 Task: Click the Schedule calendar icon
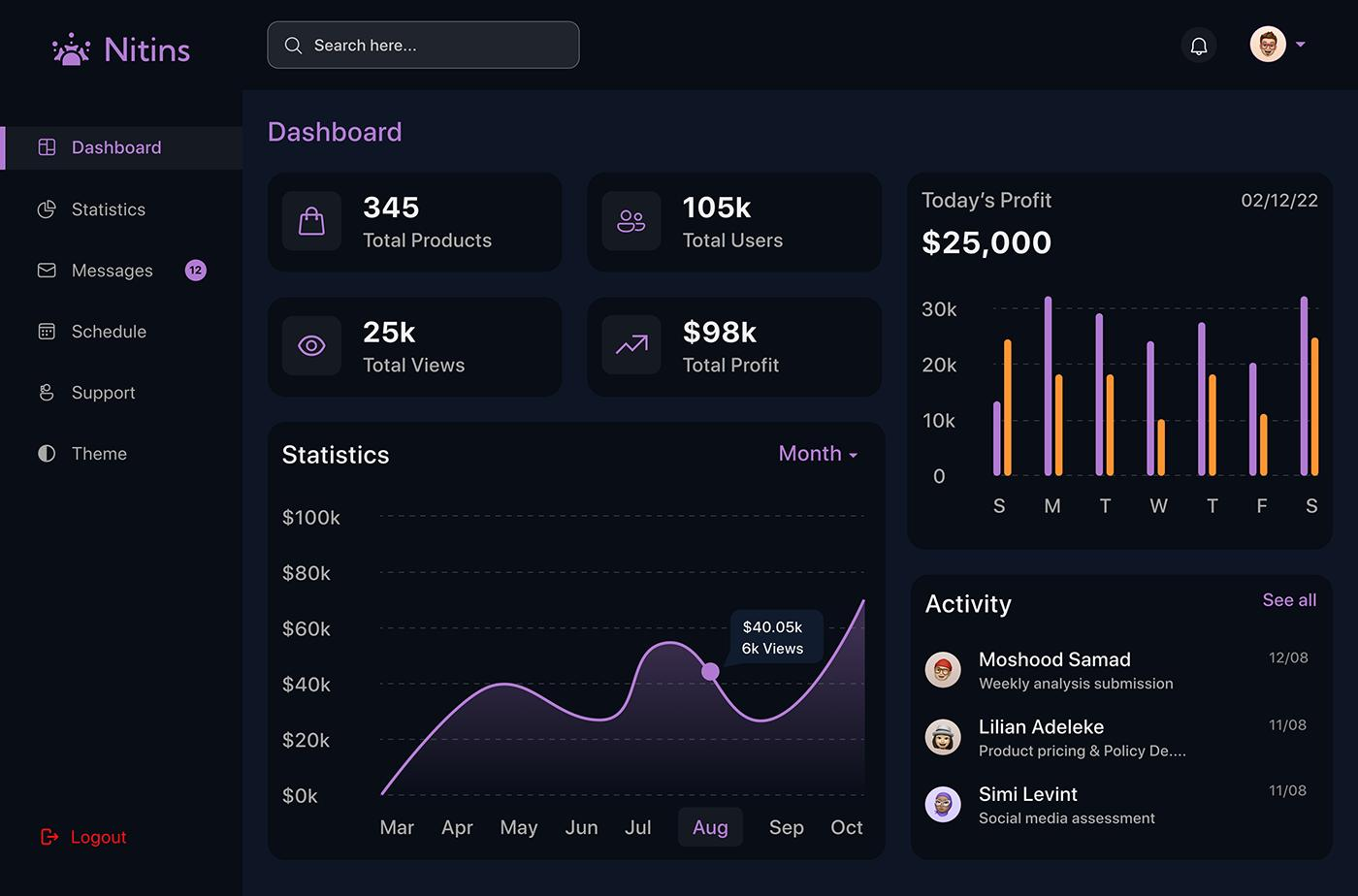(x=47, y=332)
